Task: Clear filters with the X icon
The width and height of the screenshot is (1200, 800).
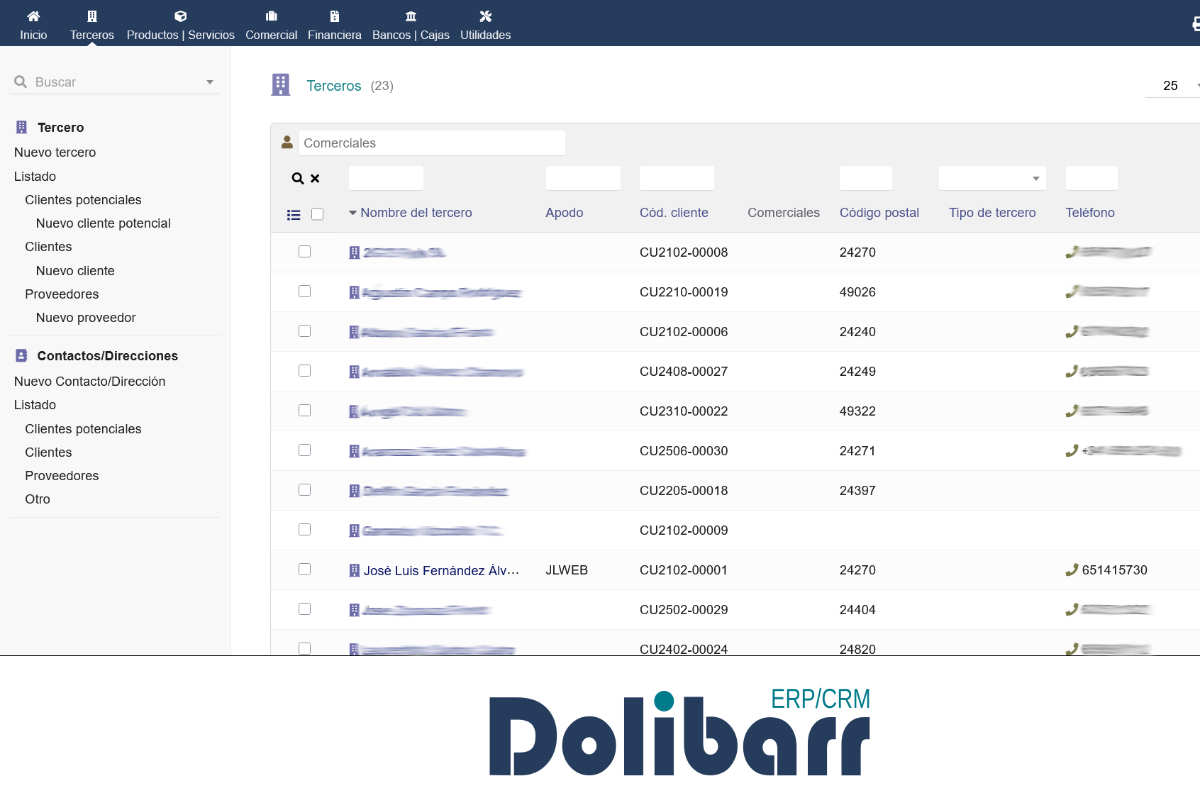Action: point(315,179)
